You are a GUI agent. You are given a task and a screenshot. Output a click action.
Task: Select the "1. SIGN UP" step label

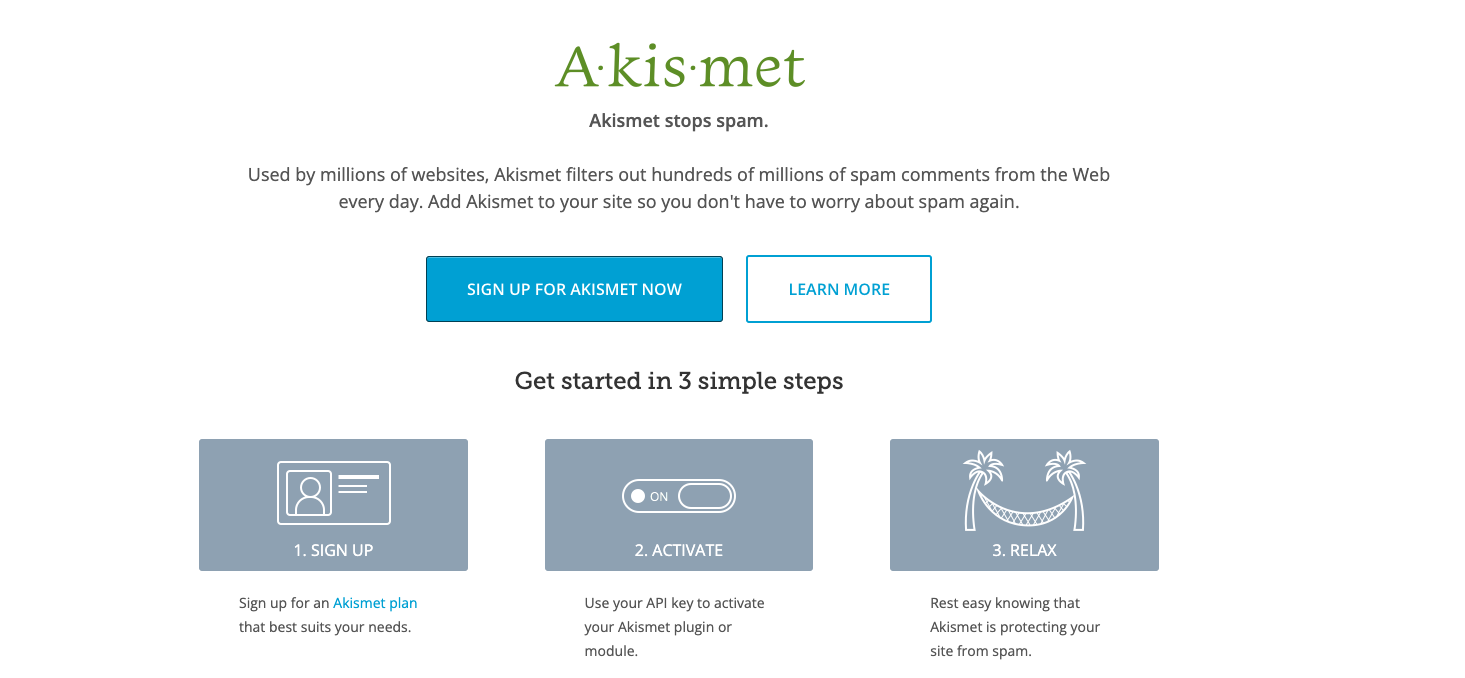(333, 550)
